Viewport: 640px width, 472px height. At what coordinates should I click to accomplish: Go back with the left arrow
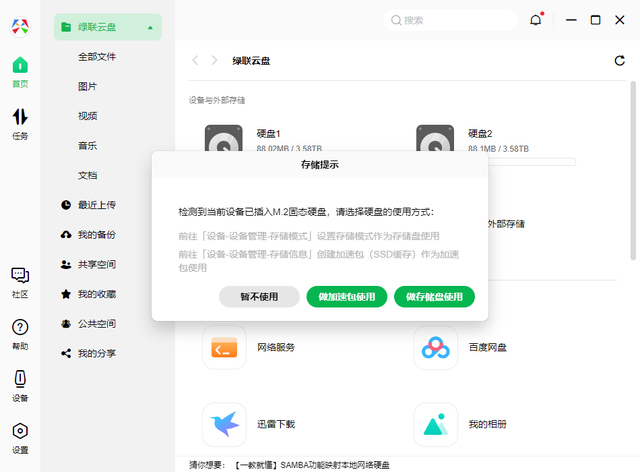coord(195,60)
